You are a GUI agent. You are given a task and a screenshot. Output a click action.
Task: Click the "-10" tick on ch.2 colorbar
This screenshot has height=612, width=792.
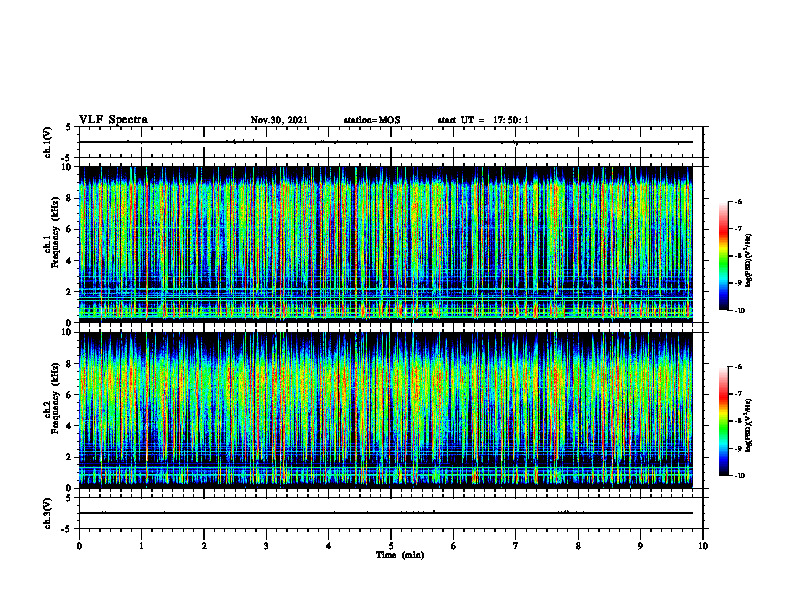(739, 476)
